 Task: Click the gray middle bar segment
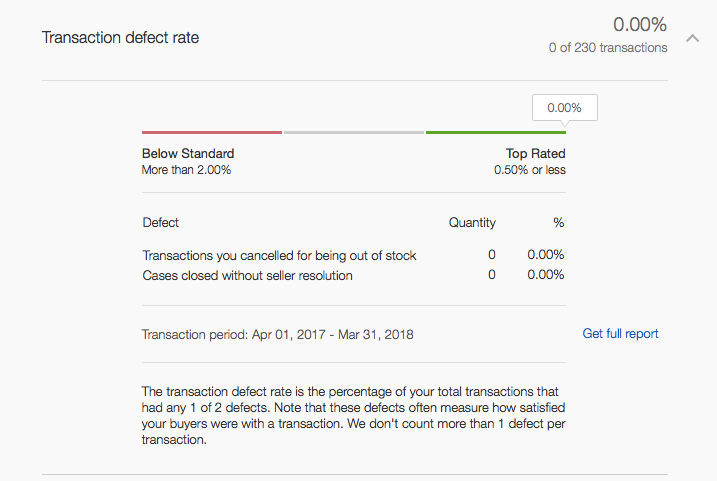point(354,132)
